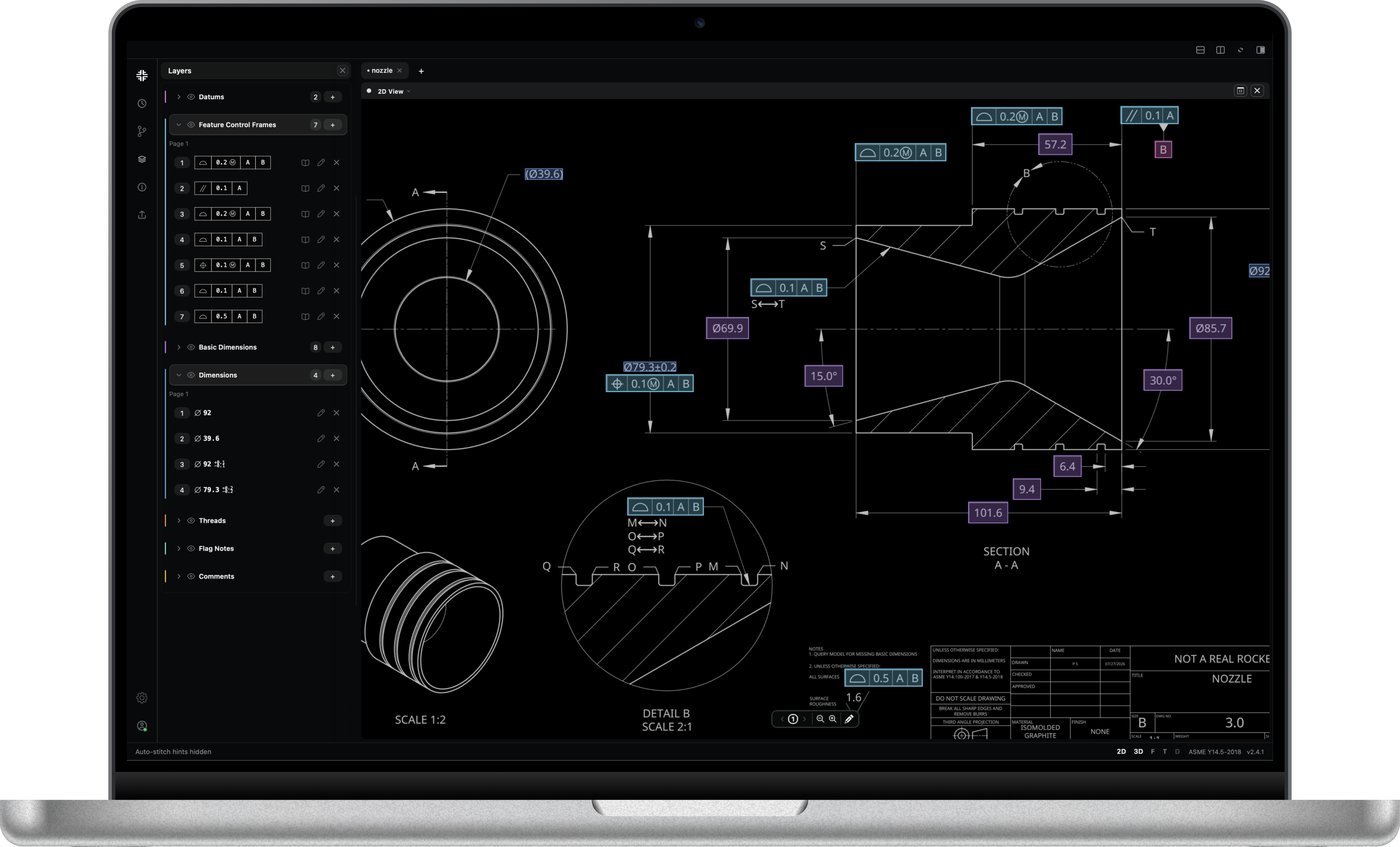This screenshot has height=847, width=1400.
Task: Select the parallelism 0.1 A frame on drawing
Action: (x=1149, y=115)
